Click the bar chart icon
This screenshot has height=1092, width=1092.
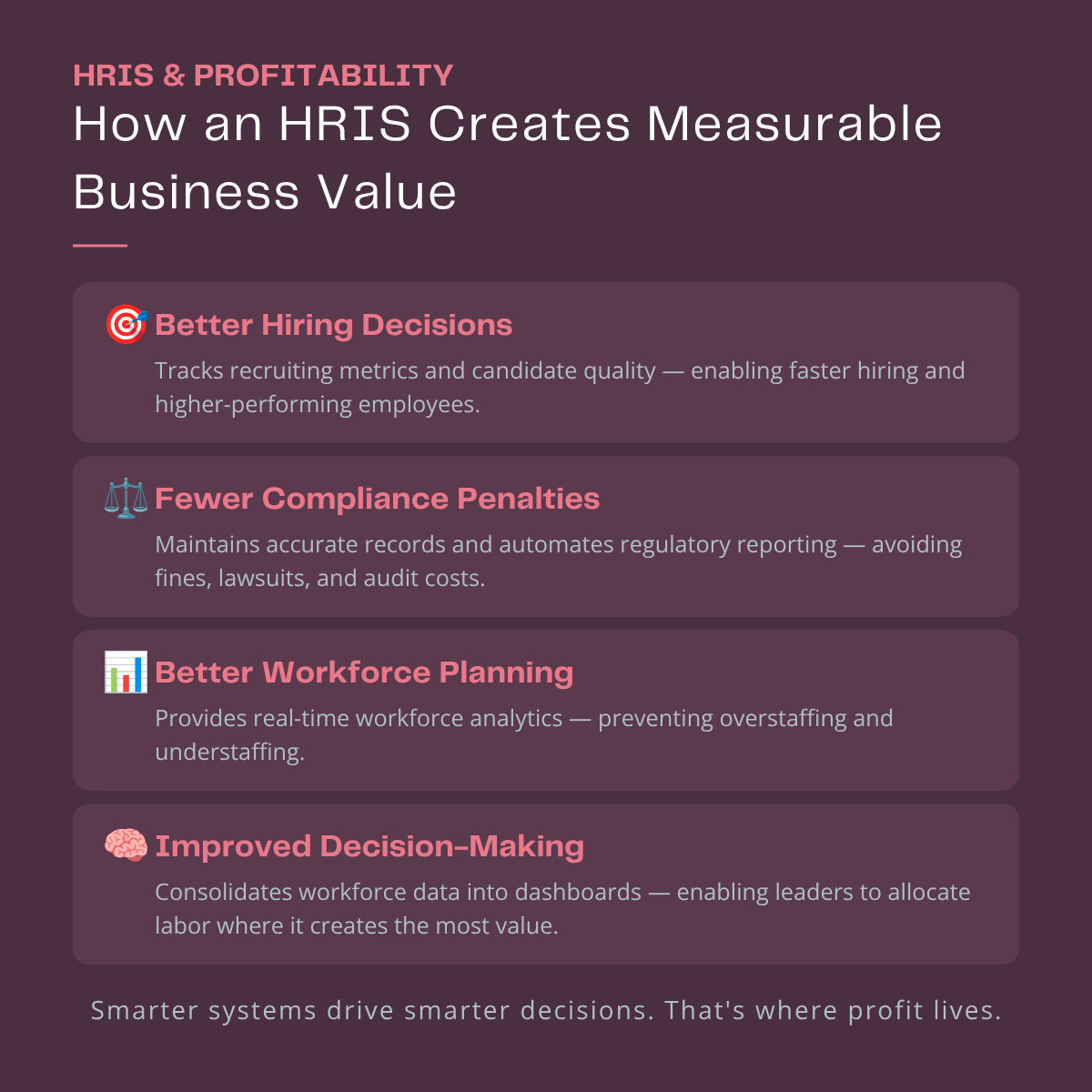click(x=126, y=672)
